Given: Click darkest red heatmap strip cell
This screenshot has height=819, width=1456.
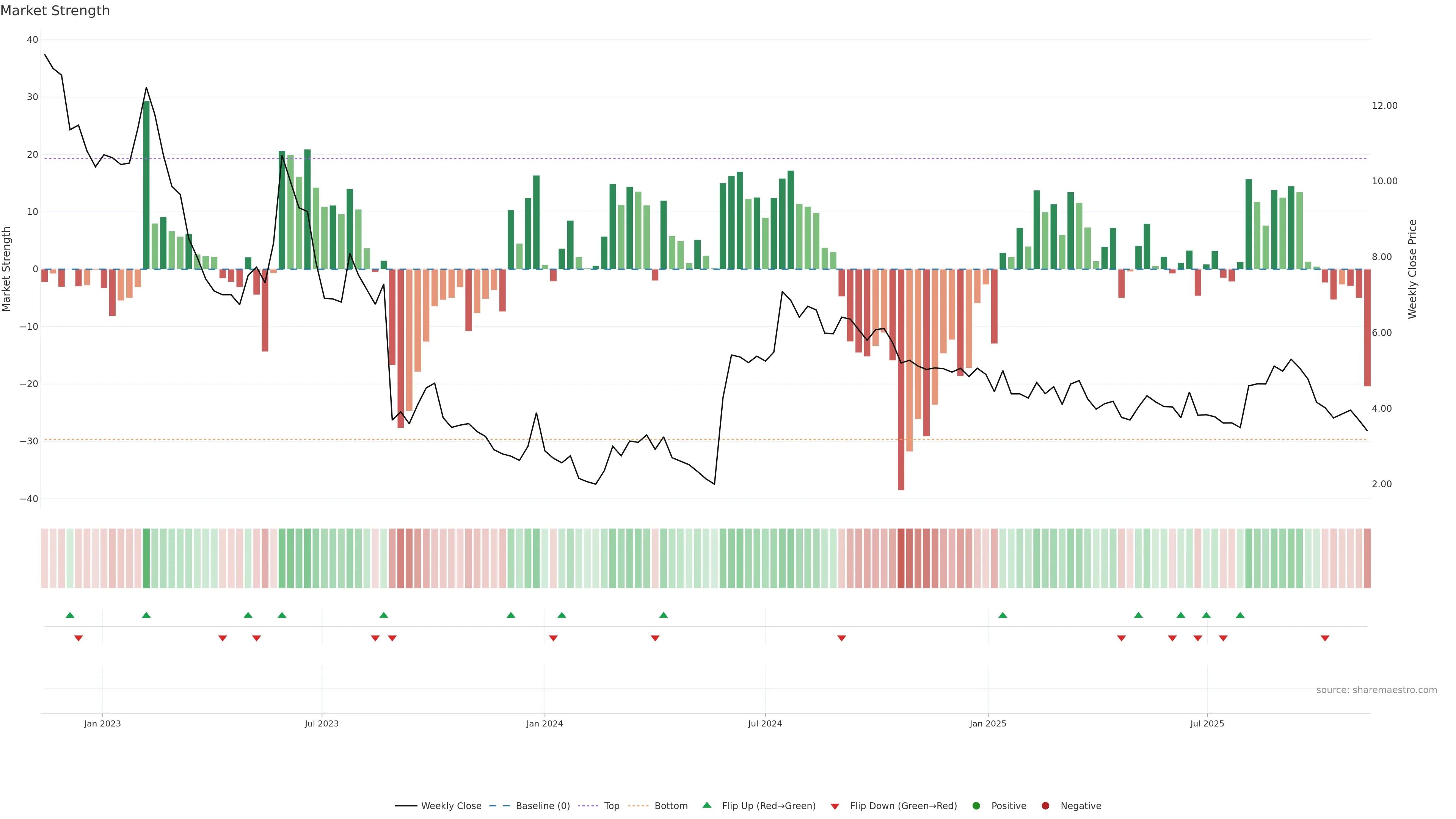Looking at the screenshot, I should coord(901,558).
